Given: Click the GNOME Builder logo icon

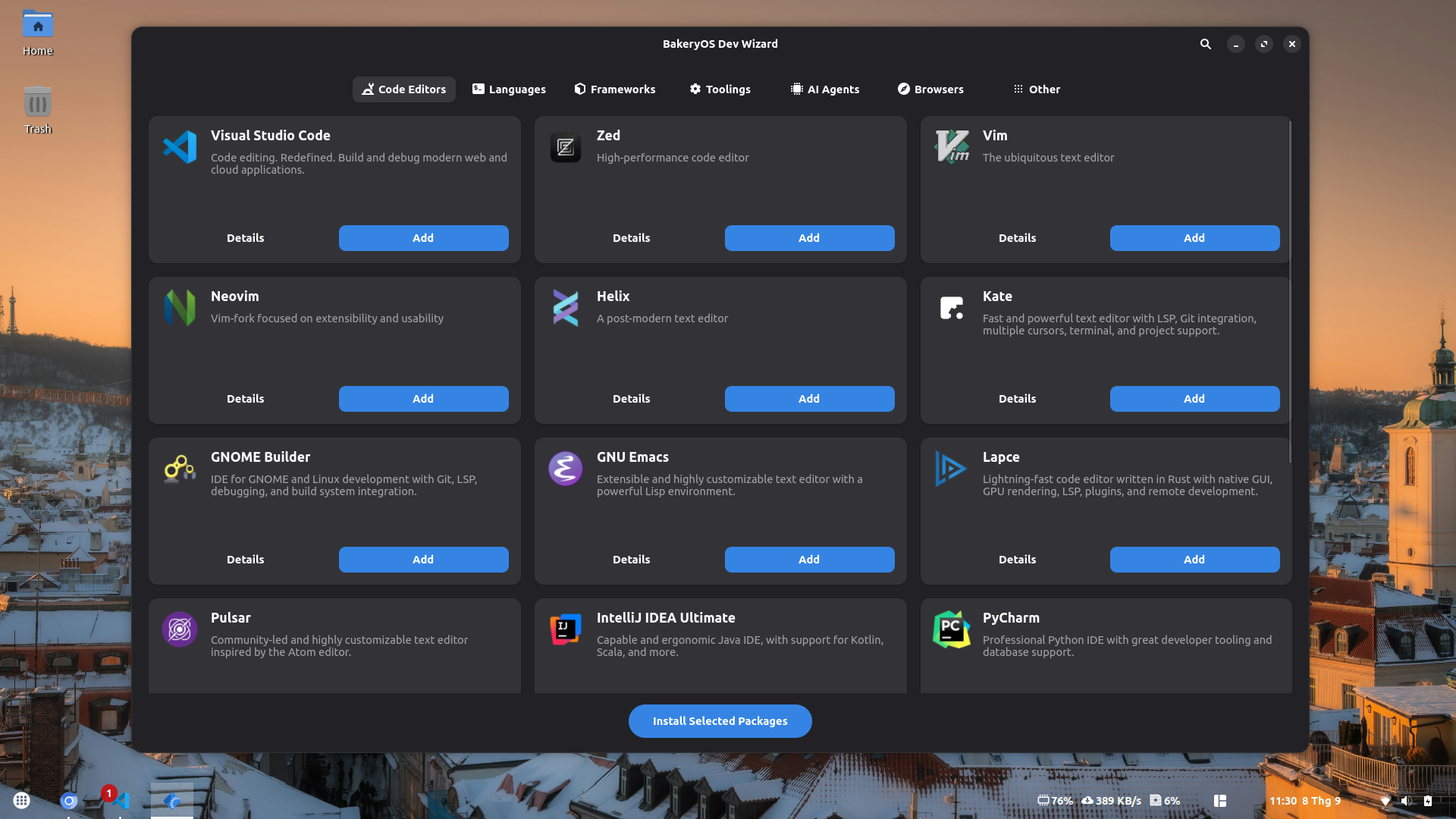Looking at the screenshot, I should point(180,469).
